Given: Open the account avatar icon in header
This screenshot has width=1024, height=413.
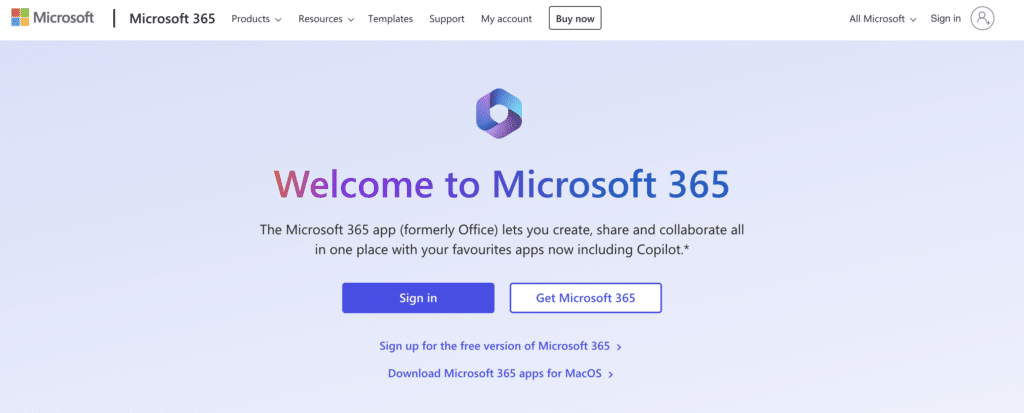Looking at the screenshot, I should coord(982,18).
